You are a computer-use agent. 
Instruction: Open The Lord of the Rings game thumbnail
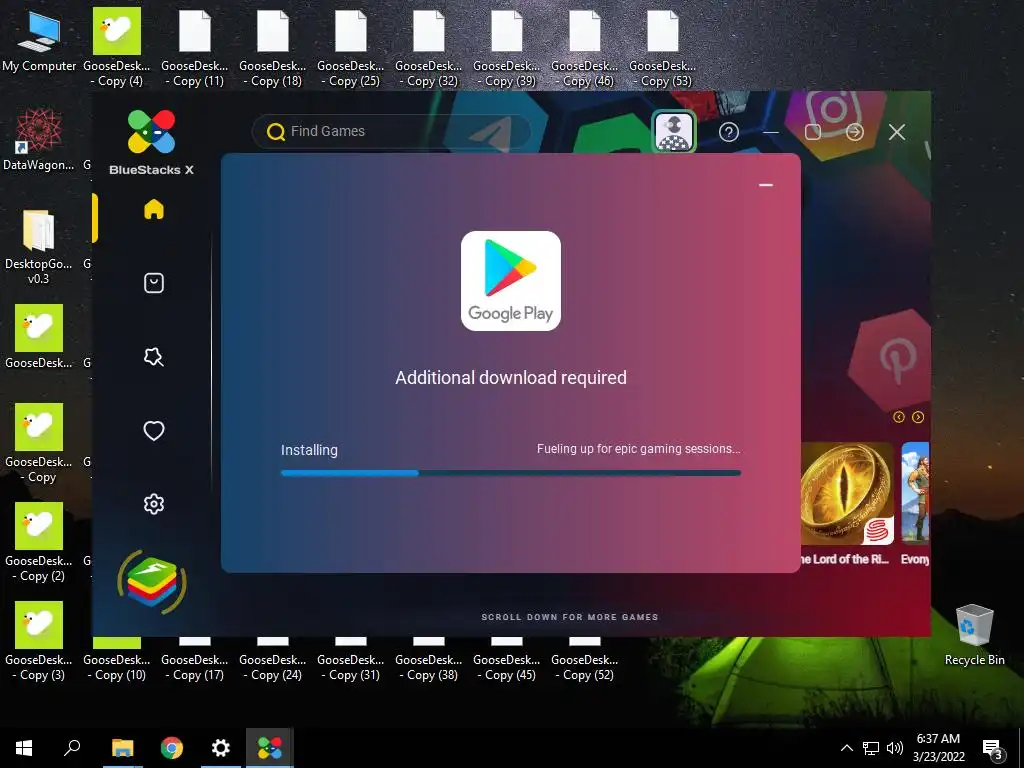pos(847,494)
